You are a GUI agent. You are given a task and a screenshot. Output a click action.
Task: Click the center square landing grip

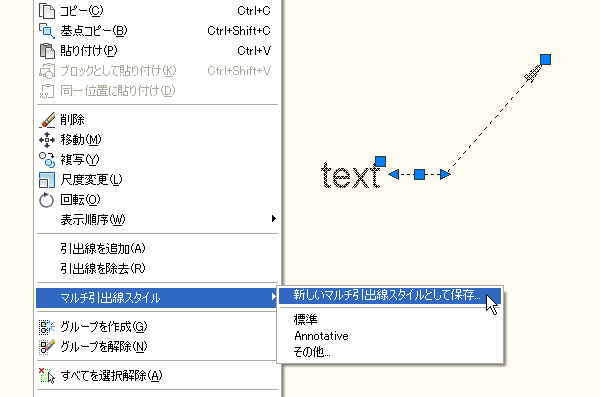click(420, 175)
